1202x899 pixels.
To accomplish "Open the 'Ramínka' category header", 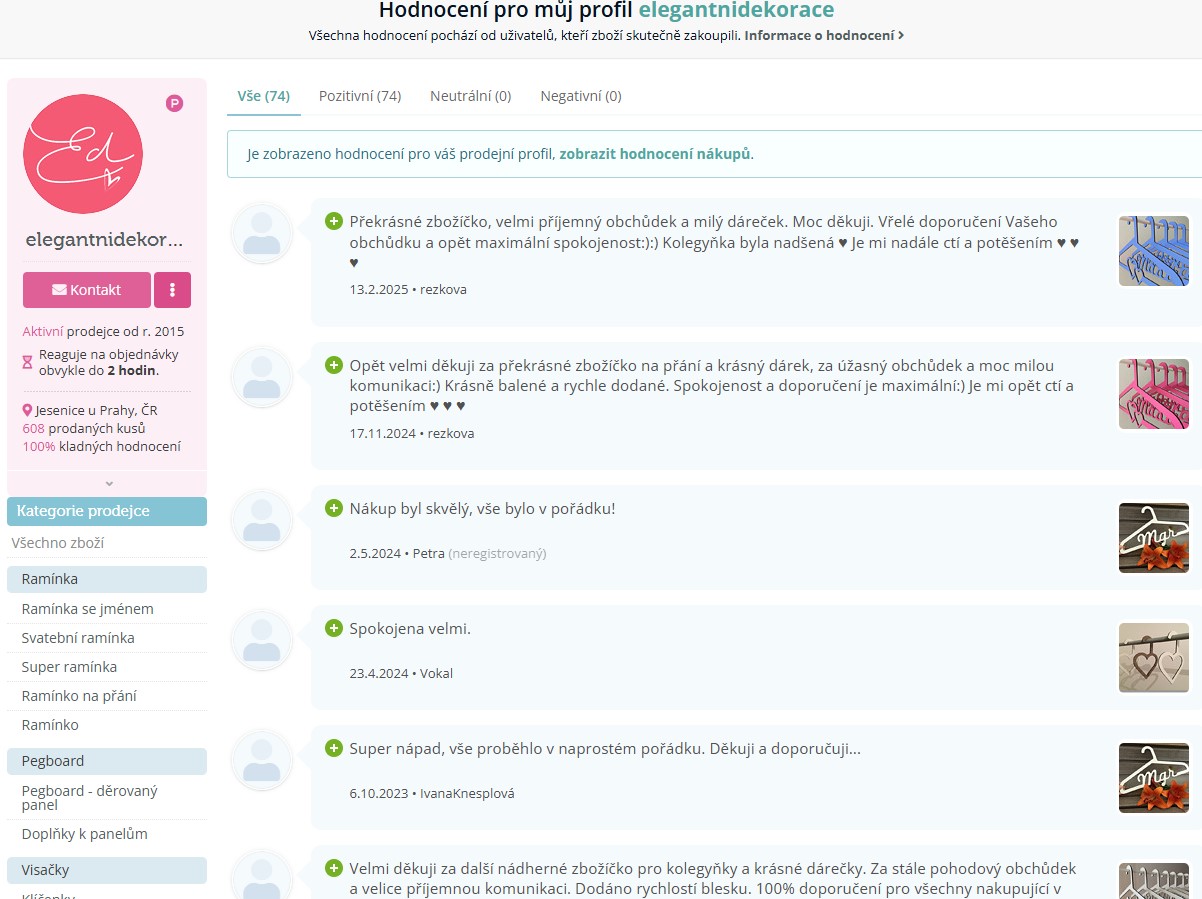I will (x=107, y=579).
